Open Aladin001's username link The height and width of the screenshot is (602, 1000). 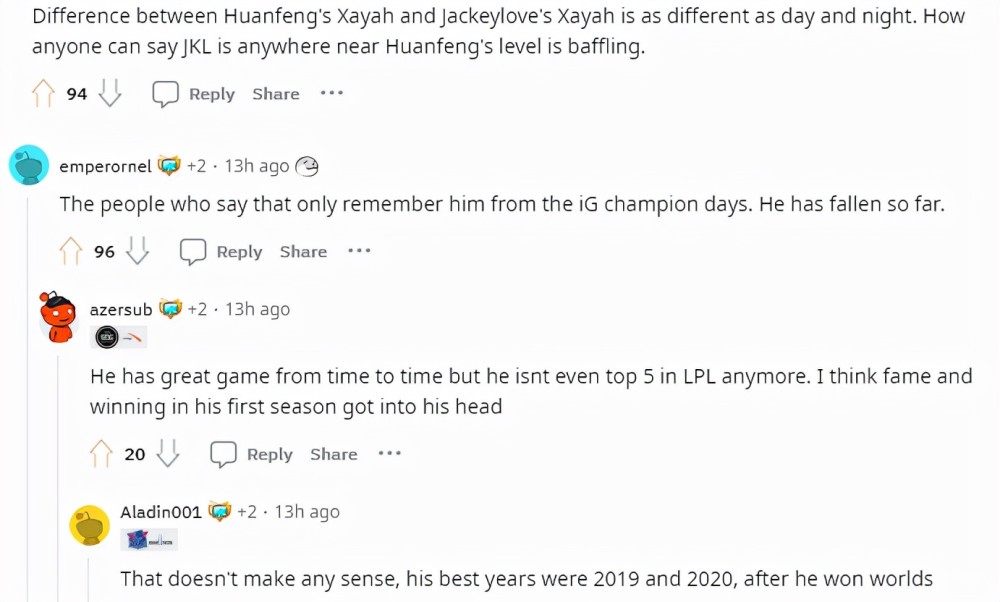(x=161, y=511)
